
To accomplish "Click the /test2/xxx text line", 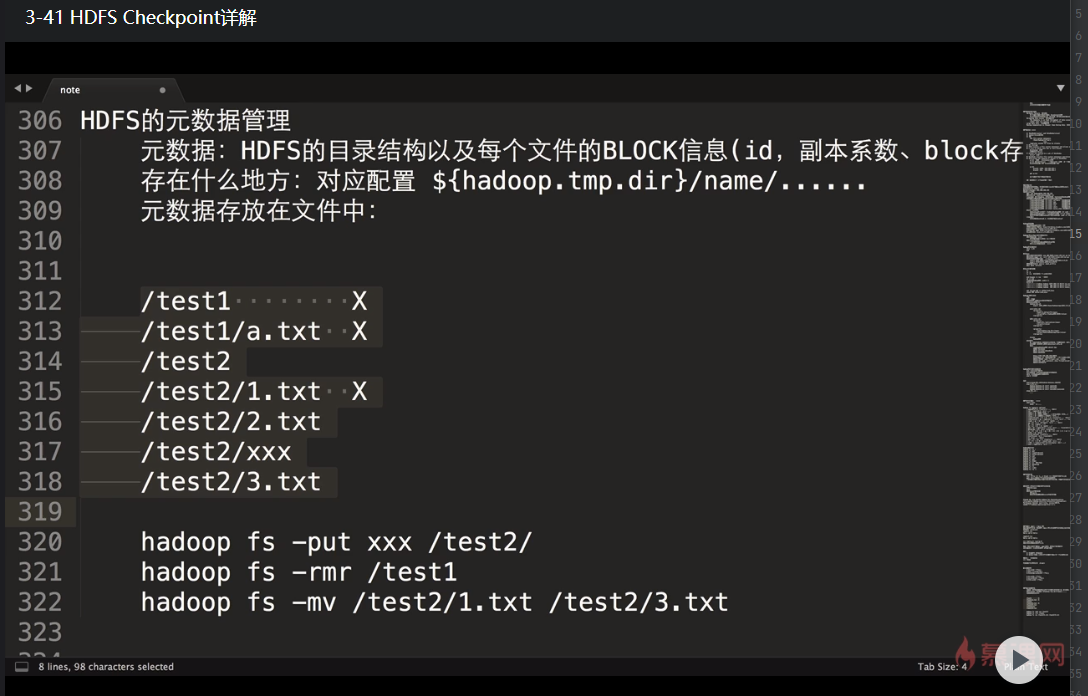I will [216, 452].
